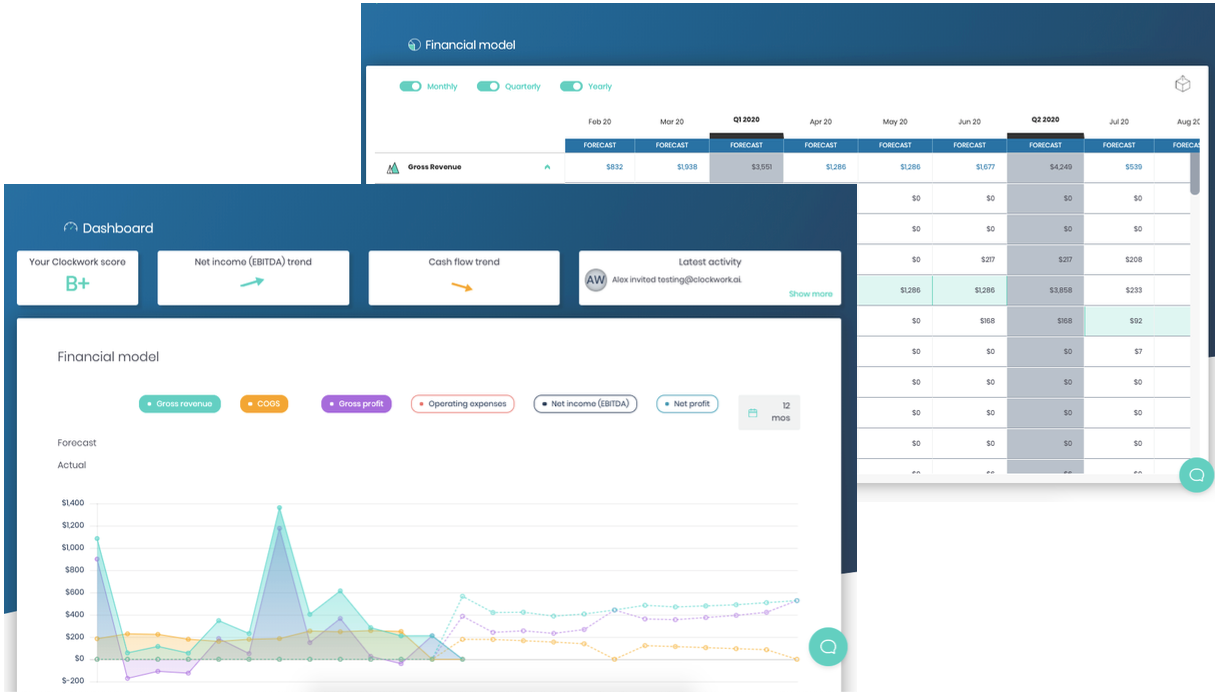
Task: Select the Q2 2020 column header
Action: 1044,118
